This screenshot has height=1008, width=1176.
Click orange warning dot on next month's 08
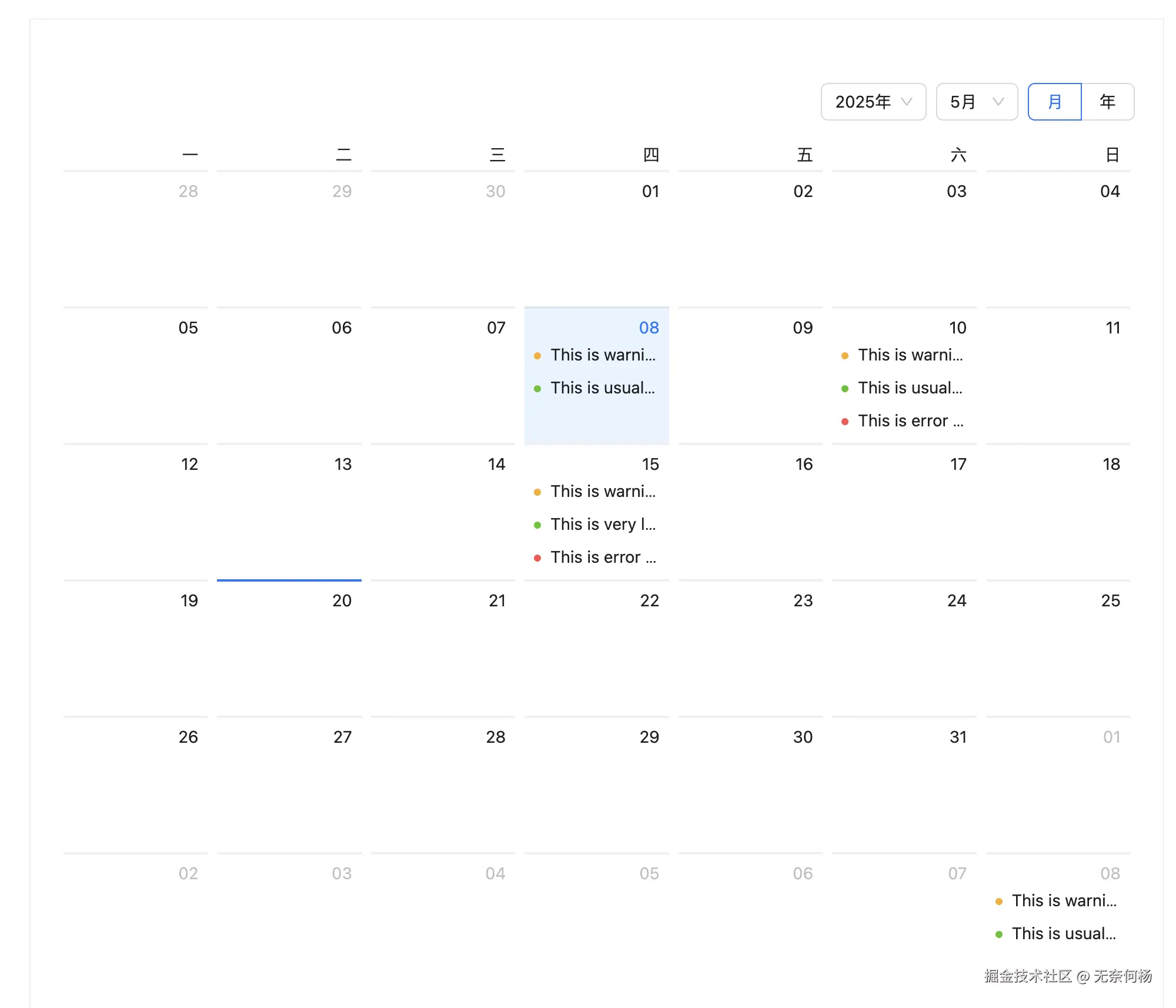[999, 902]
